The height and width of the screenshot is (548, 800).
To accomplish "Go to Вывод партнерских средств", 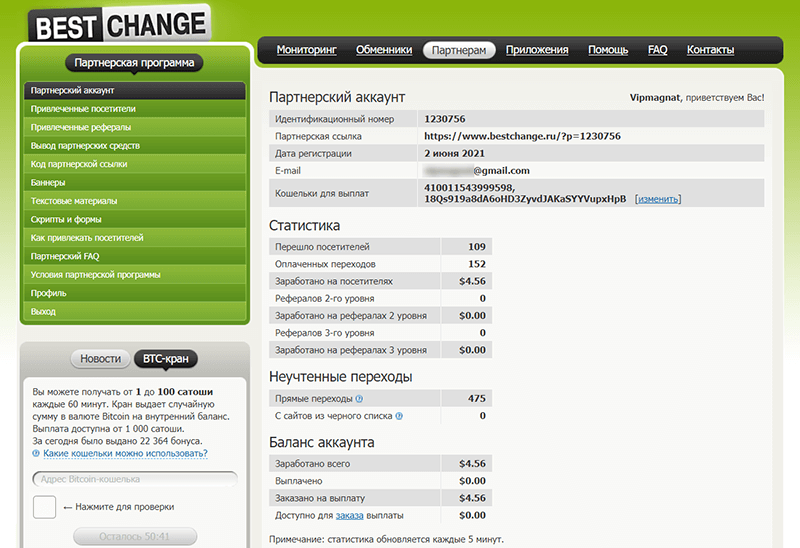I will (135, 145).
